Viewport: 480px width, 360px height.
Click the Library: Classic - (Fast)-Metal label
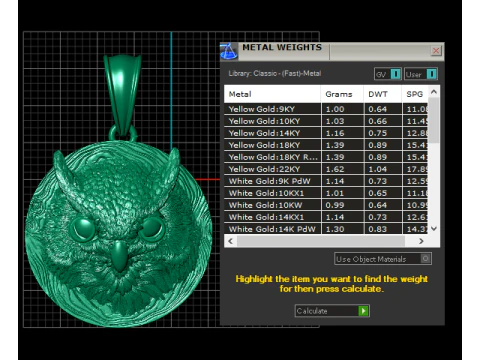coord(275,73)
